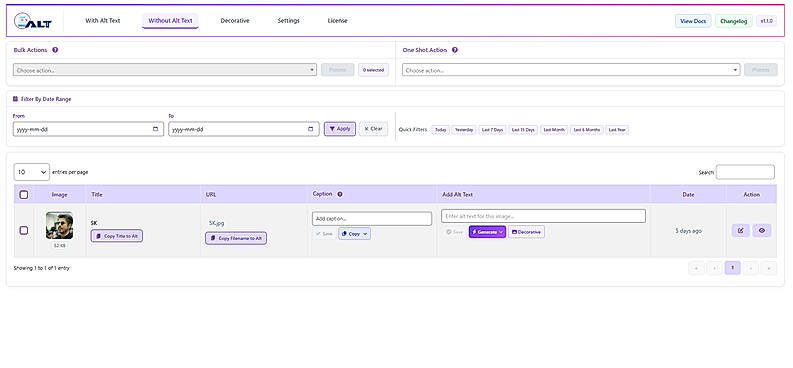Screen dimensions: 793x368
Task: Select the Last Year quick filter
Action: point(617,130)
